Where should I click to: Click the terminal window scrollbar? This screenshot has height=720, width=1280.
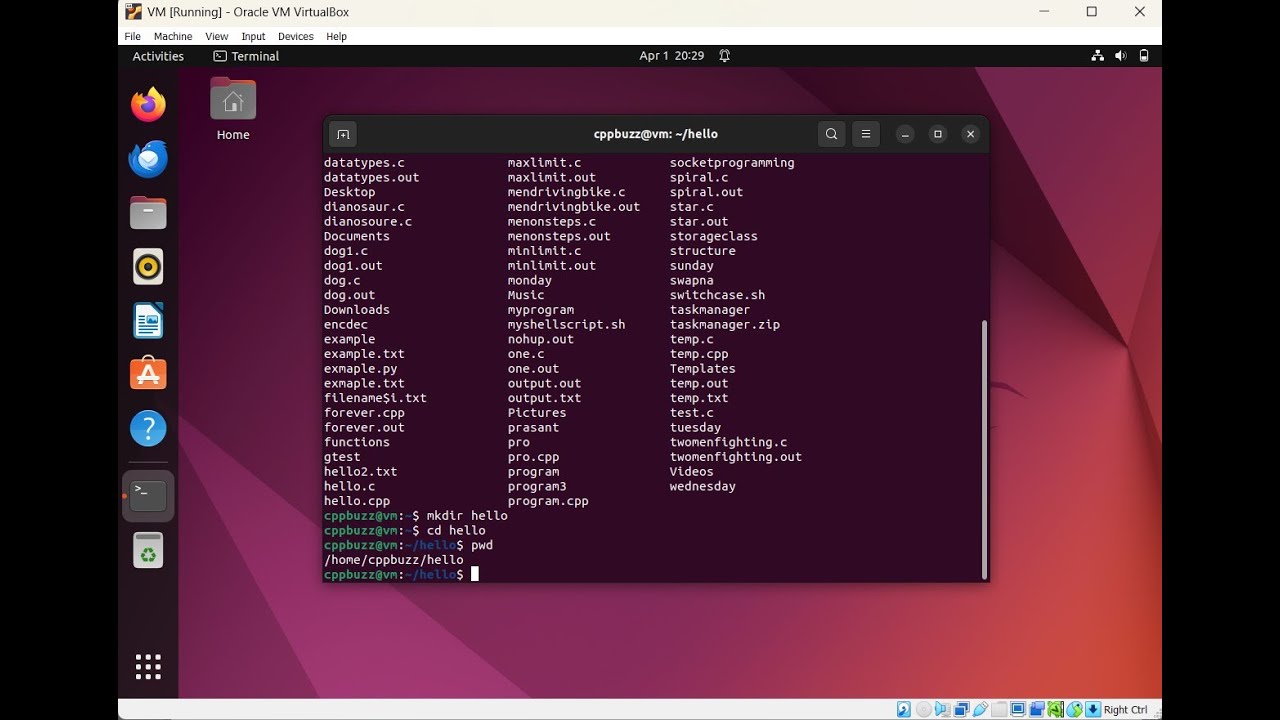pos(984,449)
